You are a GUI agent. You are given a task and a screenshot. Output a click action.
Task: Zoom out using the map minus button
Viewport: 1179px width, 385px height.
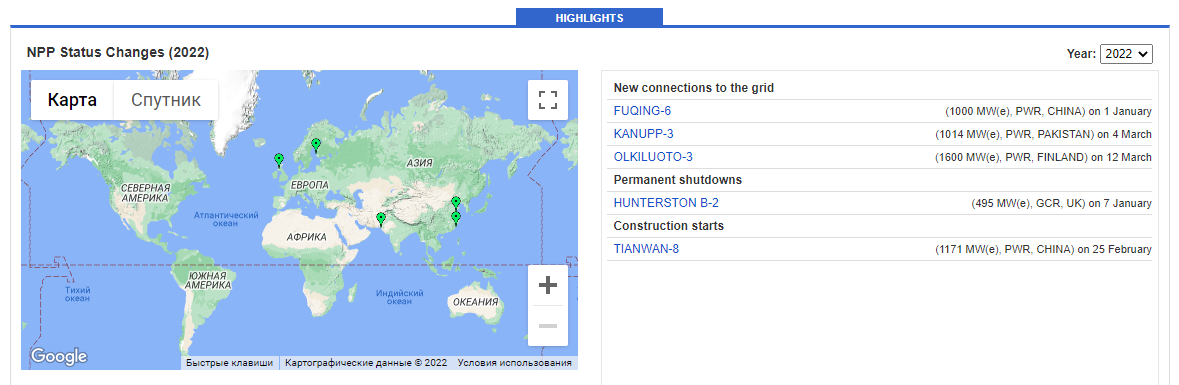point(547,326)
